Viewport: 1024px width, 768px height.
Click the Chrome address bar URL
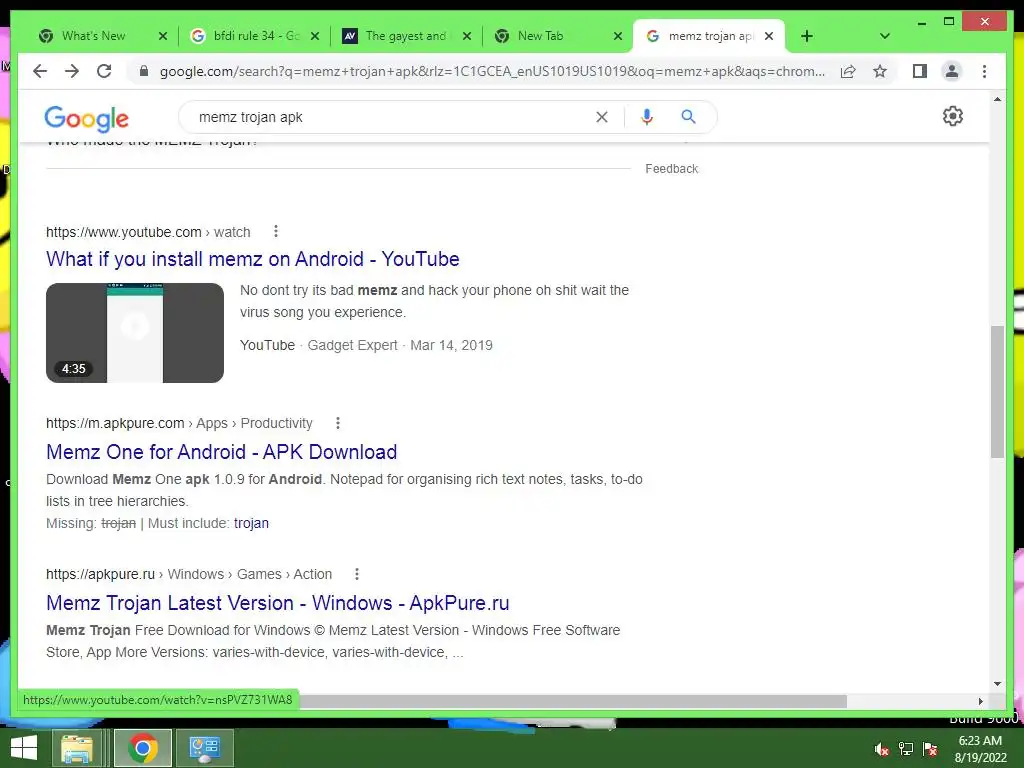click(492, 71)
